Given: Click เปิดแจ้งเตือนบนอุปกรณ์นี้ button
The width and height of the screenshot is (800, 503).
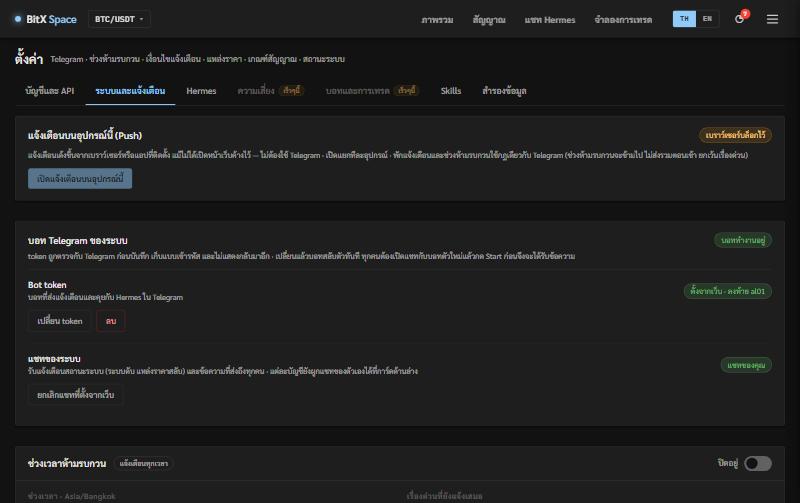Looking at the screenshot, I should coord(80,179).
